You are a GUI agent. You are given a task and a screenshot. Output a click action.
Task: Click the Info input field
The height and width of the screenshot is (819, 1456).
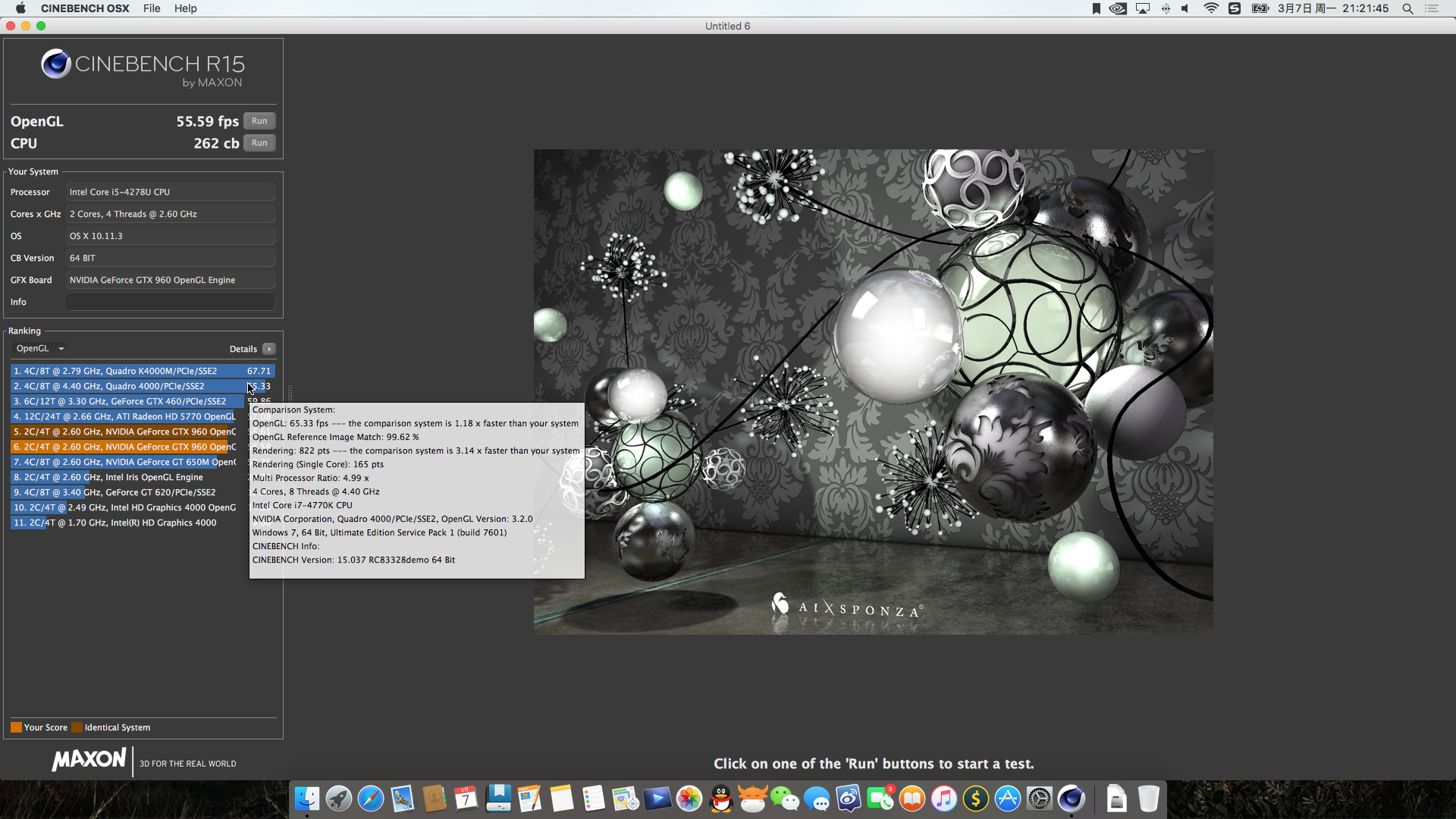click(x=171, y=302)
